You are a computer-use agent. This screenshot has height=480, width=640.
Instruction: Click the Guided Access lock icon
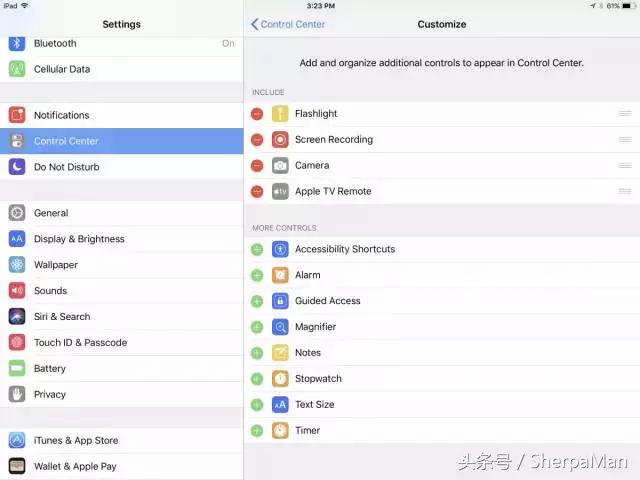[280, 301]
